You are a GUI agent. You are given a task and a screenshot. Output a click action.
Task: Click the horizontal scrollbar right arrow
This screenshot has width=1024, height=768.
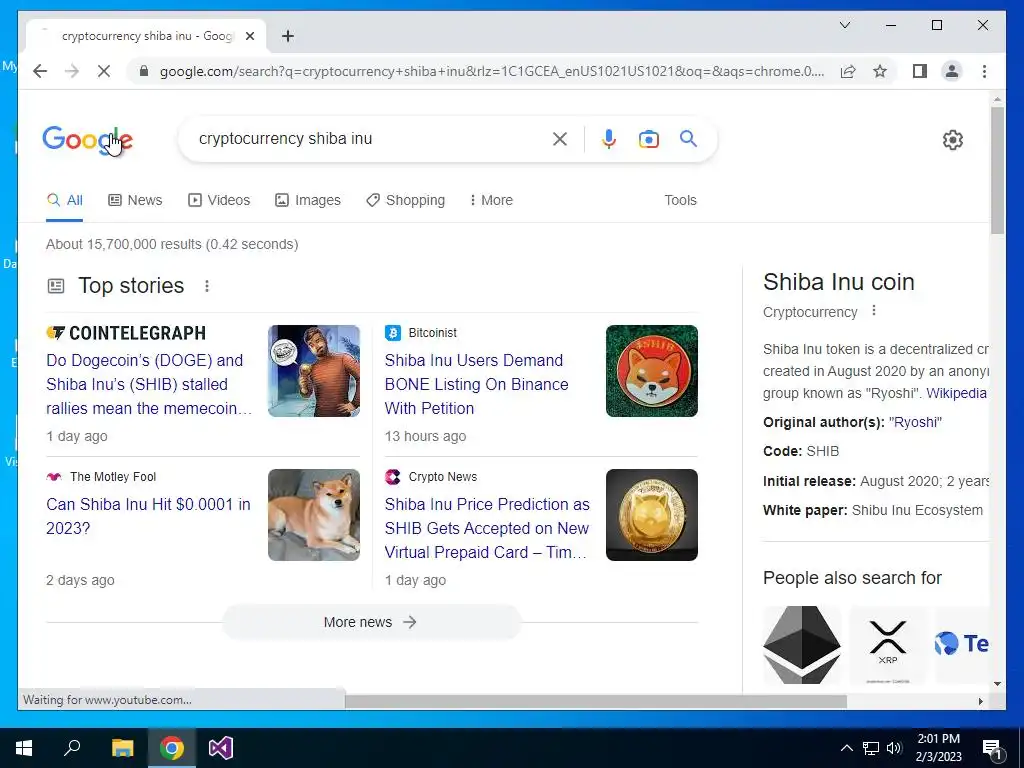(x=980, y=701)
